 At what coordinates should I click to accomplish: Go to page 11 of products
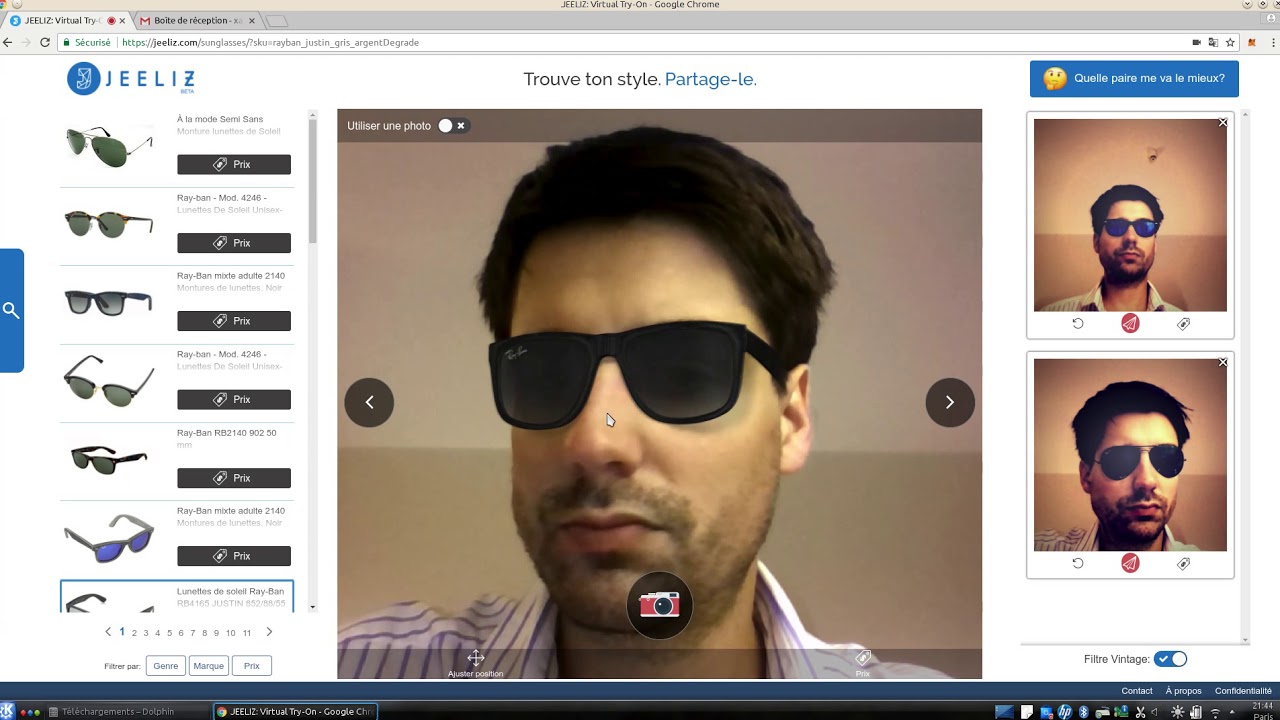click(247, 633)
